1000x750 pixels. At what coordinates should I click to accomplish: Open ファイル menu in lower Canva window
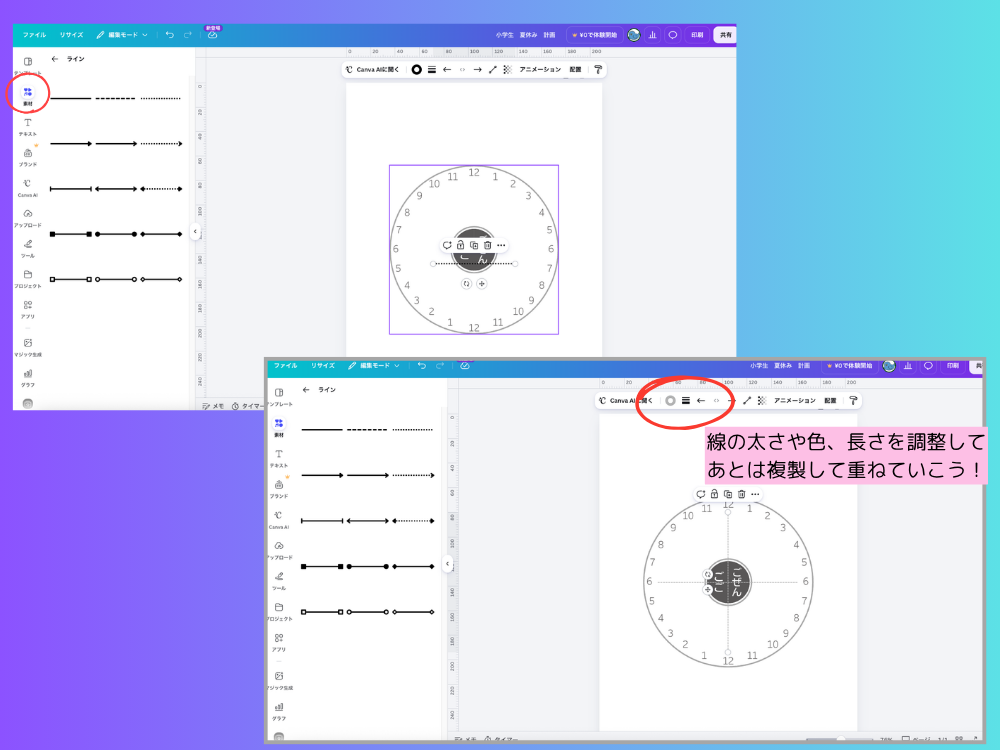coord(285,365)
